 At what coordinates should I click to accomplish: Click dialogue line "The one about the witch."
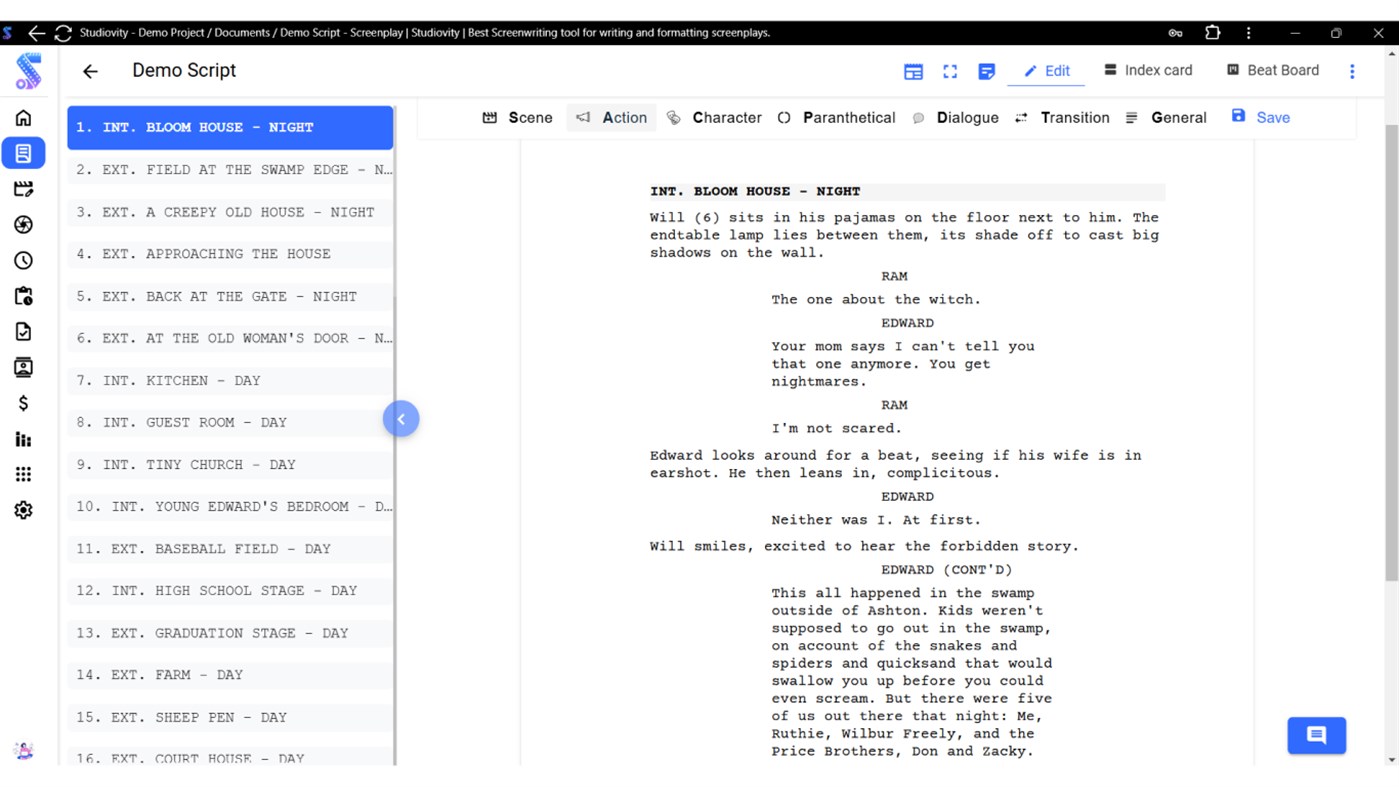point(876,299)
